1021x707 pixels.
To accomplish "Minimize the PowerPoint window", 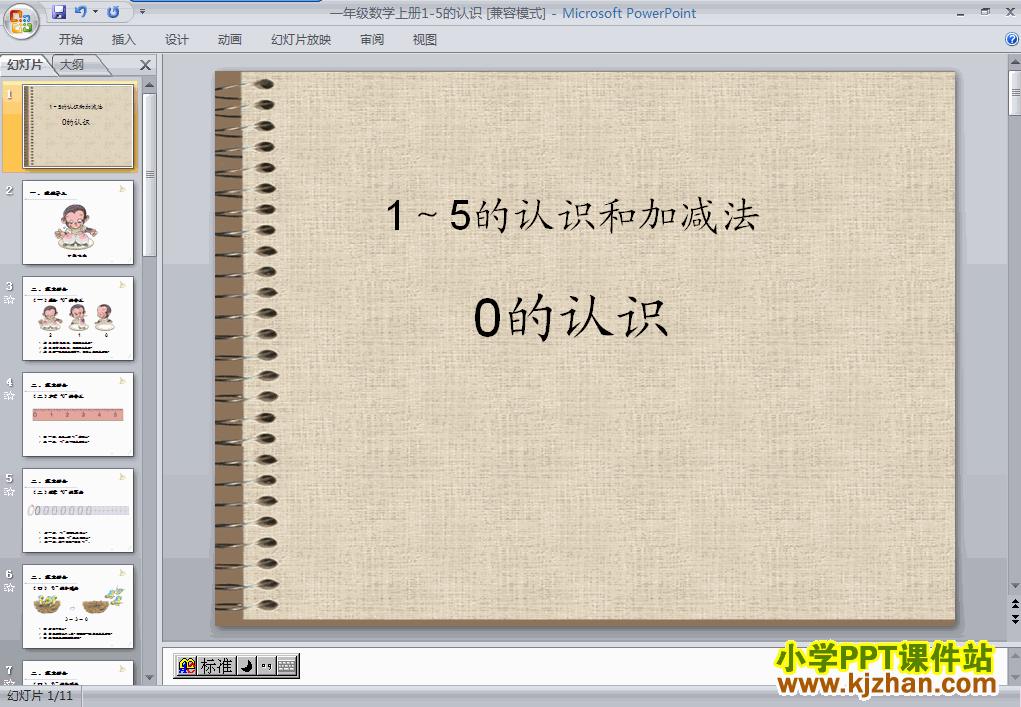I will 960,12.
